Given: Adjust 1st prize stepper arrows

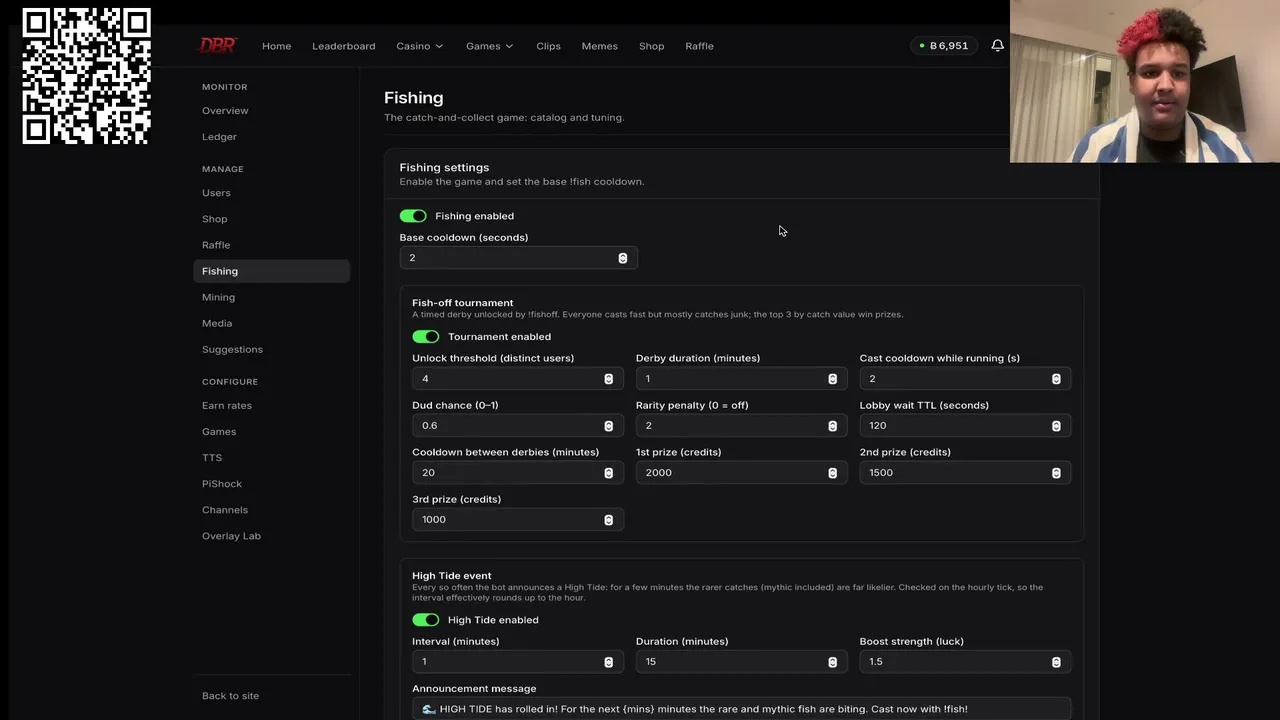Looking at the screenshot, I should pyautogui.click(x=832, y=473).
